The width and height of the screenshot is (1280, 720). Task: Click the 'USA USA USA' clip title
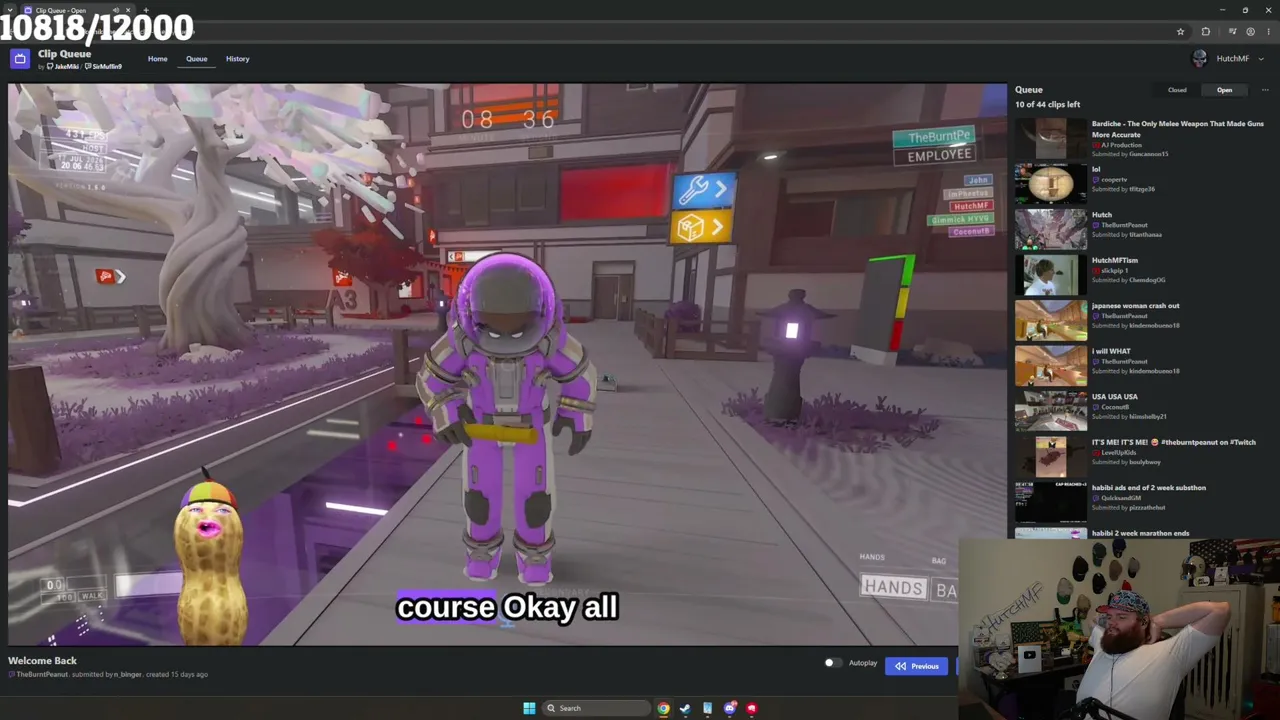pyautogui.click(x=1114, y=397)
